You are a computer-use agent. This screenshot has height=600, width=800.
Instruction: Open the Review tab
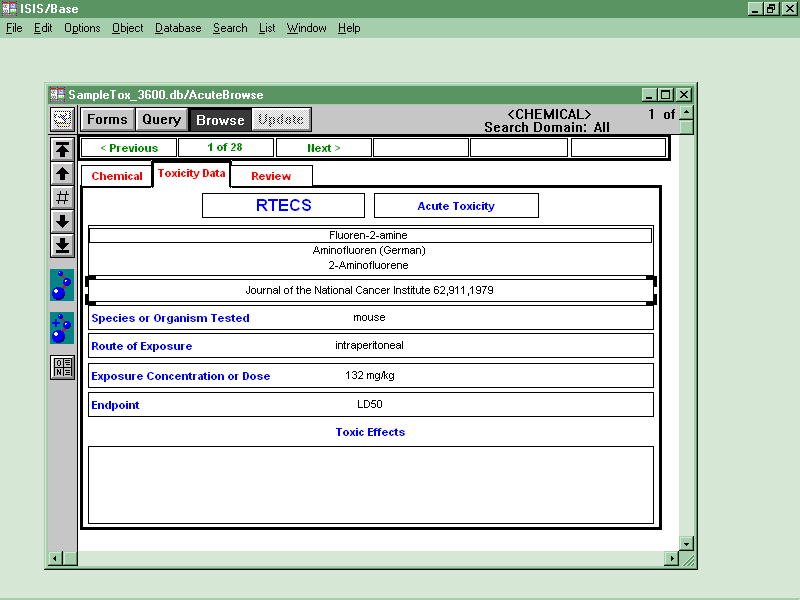tap(271, 176)
